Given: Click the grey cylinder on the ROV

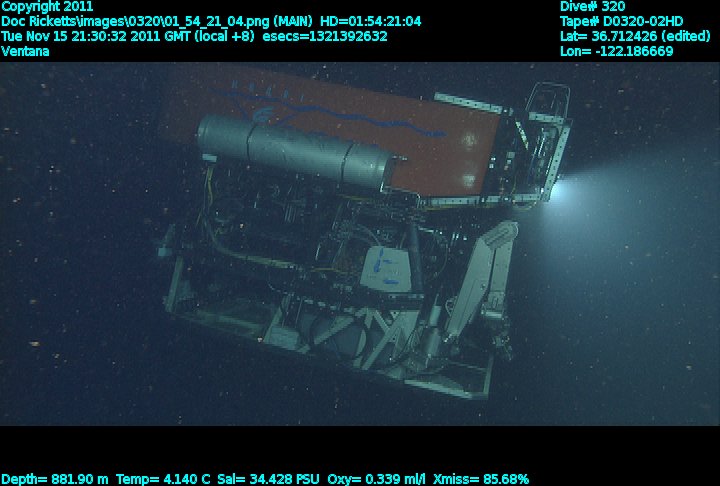Looking at the screenshot, I should (x=294, y=152).
